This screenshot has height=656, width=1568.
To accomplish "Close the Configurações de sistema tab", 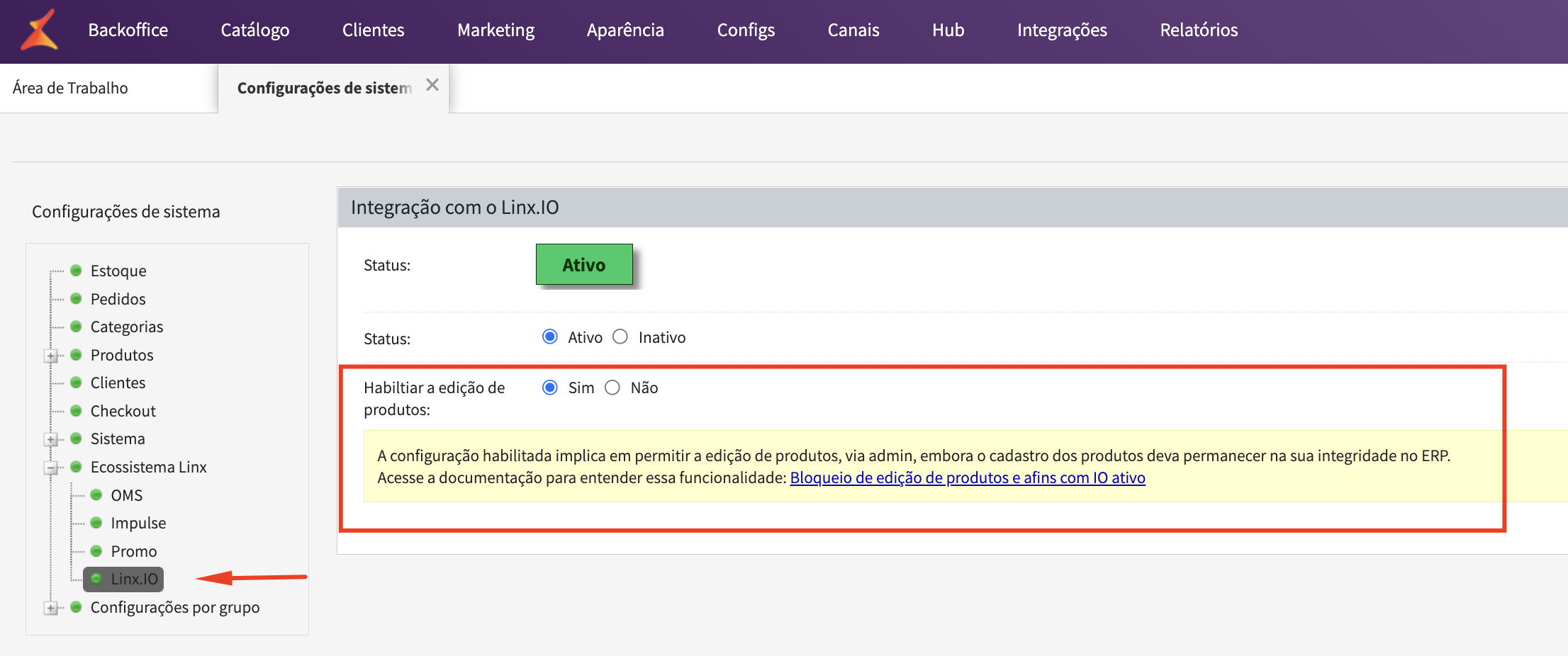I will coord(432,85).
